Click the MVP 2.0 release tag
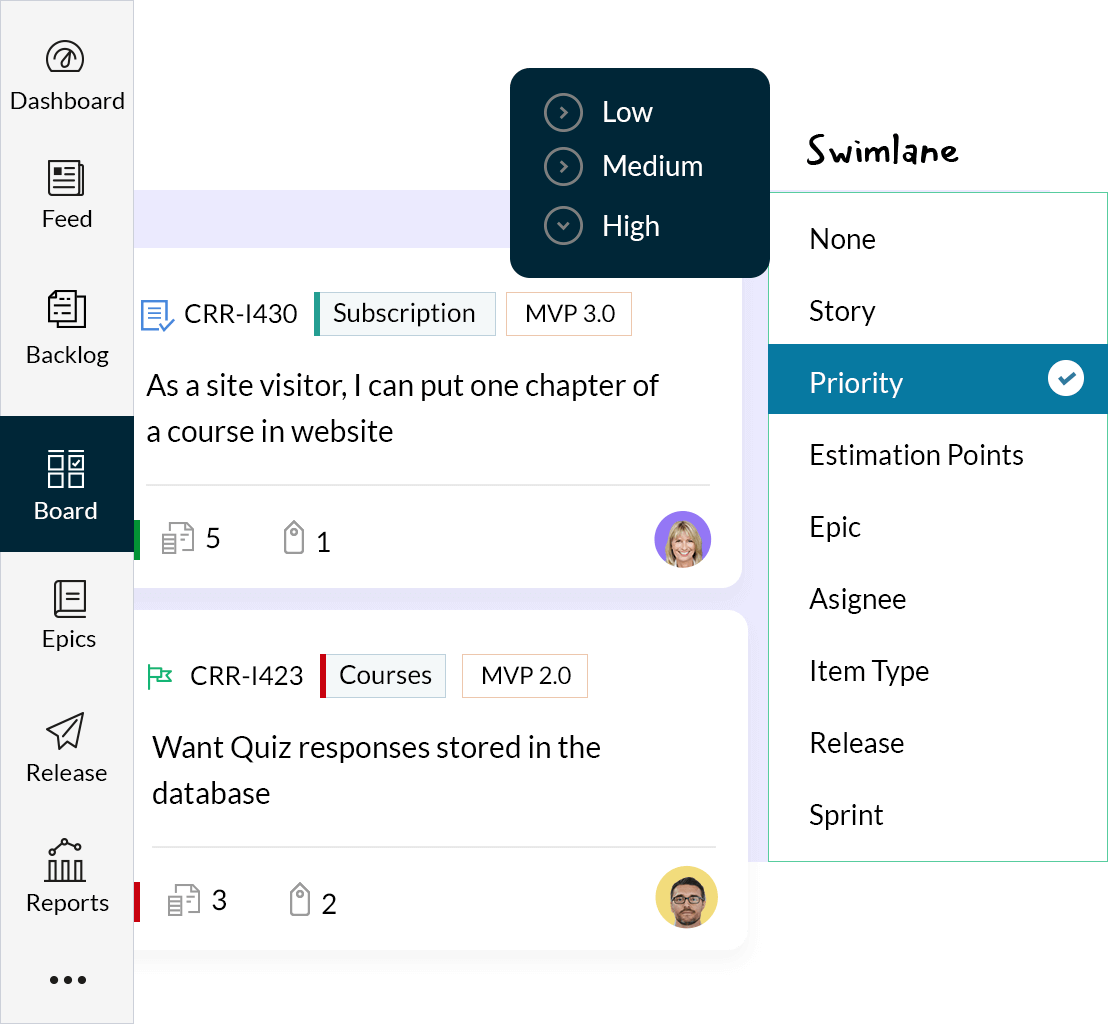The image size is (1108, 1024). [525, 676]
